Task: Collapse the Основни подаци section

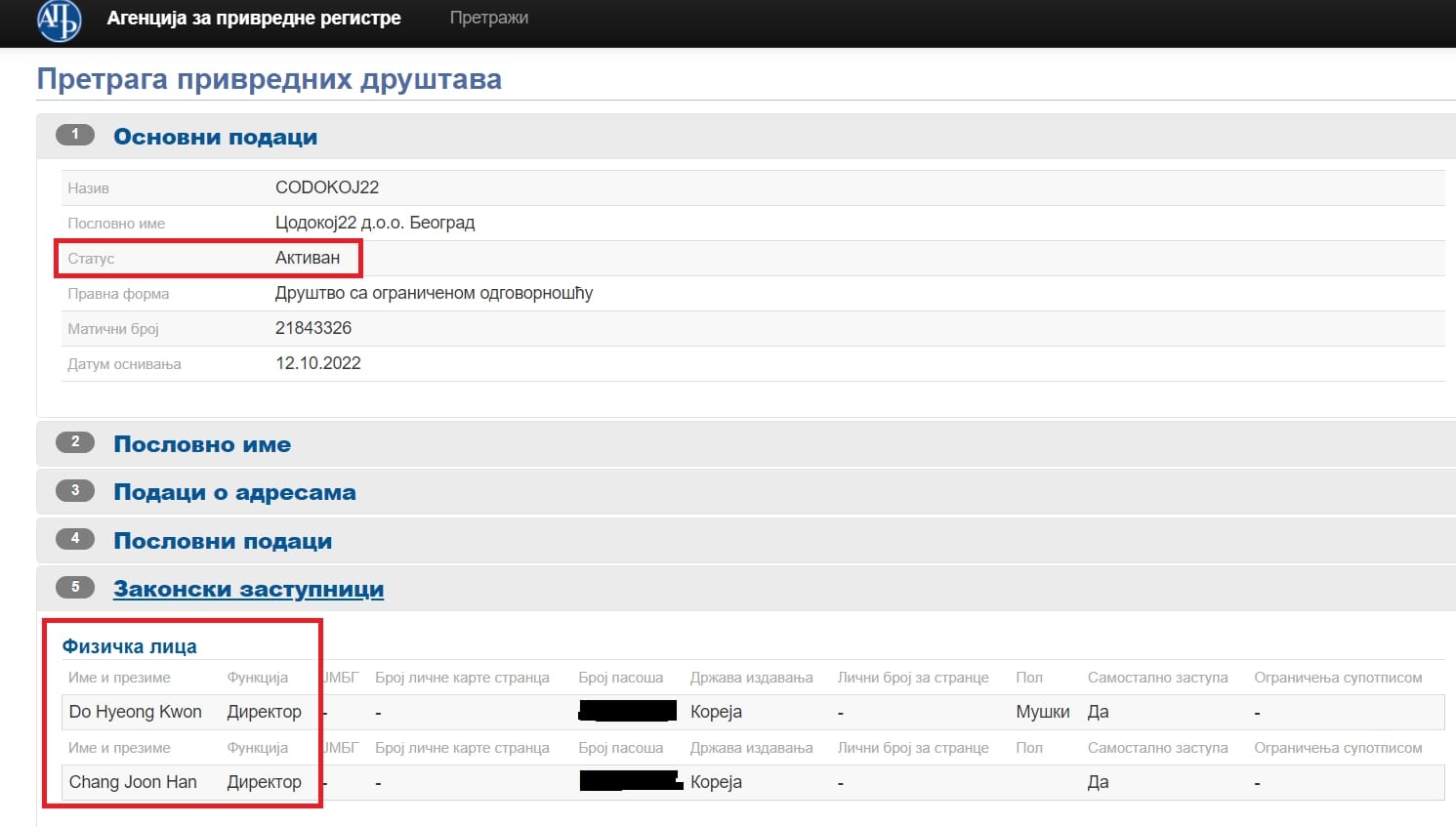Action: pyautogui.click(x=216, y=136)
